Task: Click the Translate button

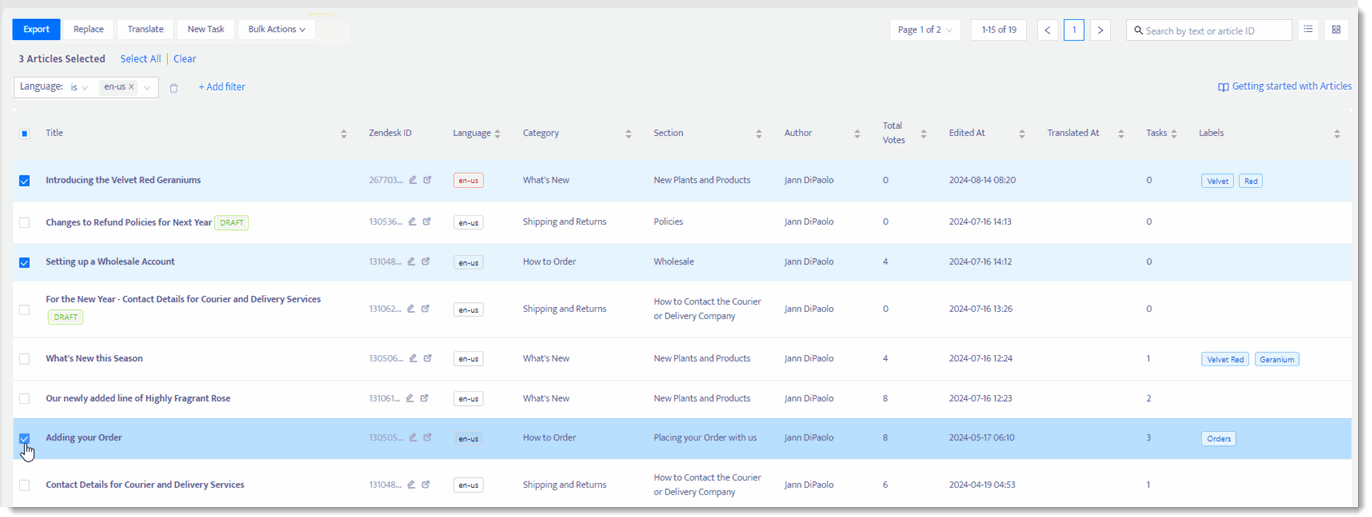Action: tap(146, 29)
